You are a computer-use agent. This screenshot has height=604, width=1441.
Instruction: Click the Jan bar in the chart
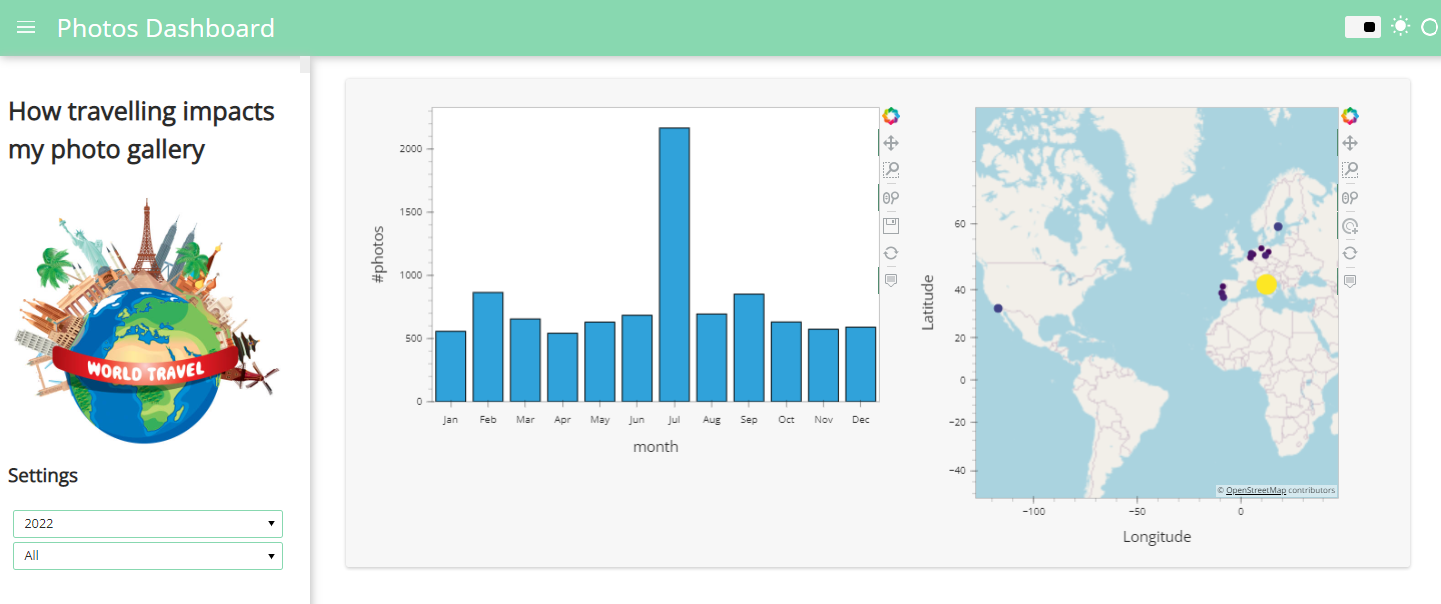coord(450,366)
